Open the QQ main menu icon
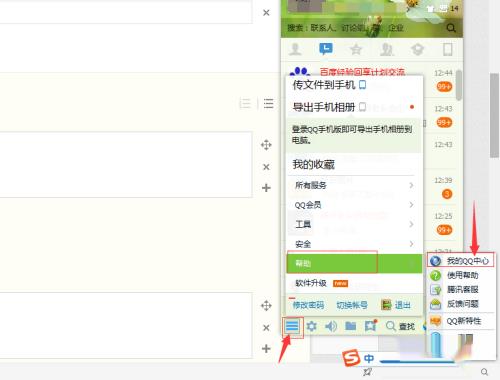 pos(292,326)
